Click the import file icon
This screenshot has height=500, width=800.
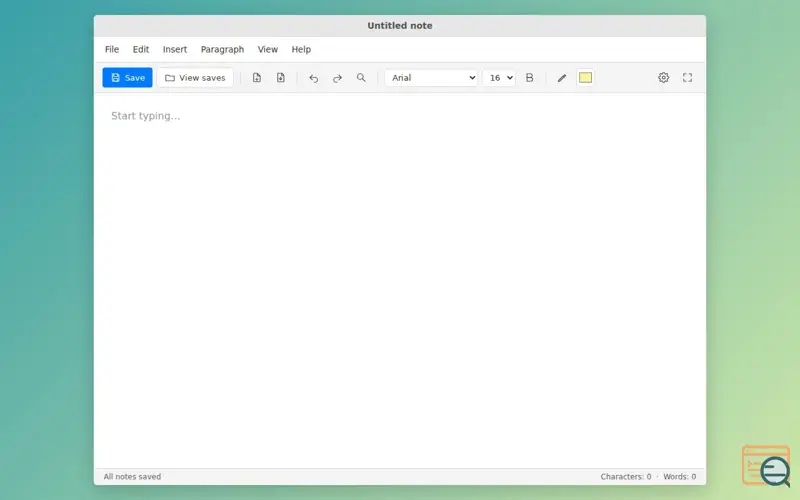(x=257, y=78)
